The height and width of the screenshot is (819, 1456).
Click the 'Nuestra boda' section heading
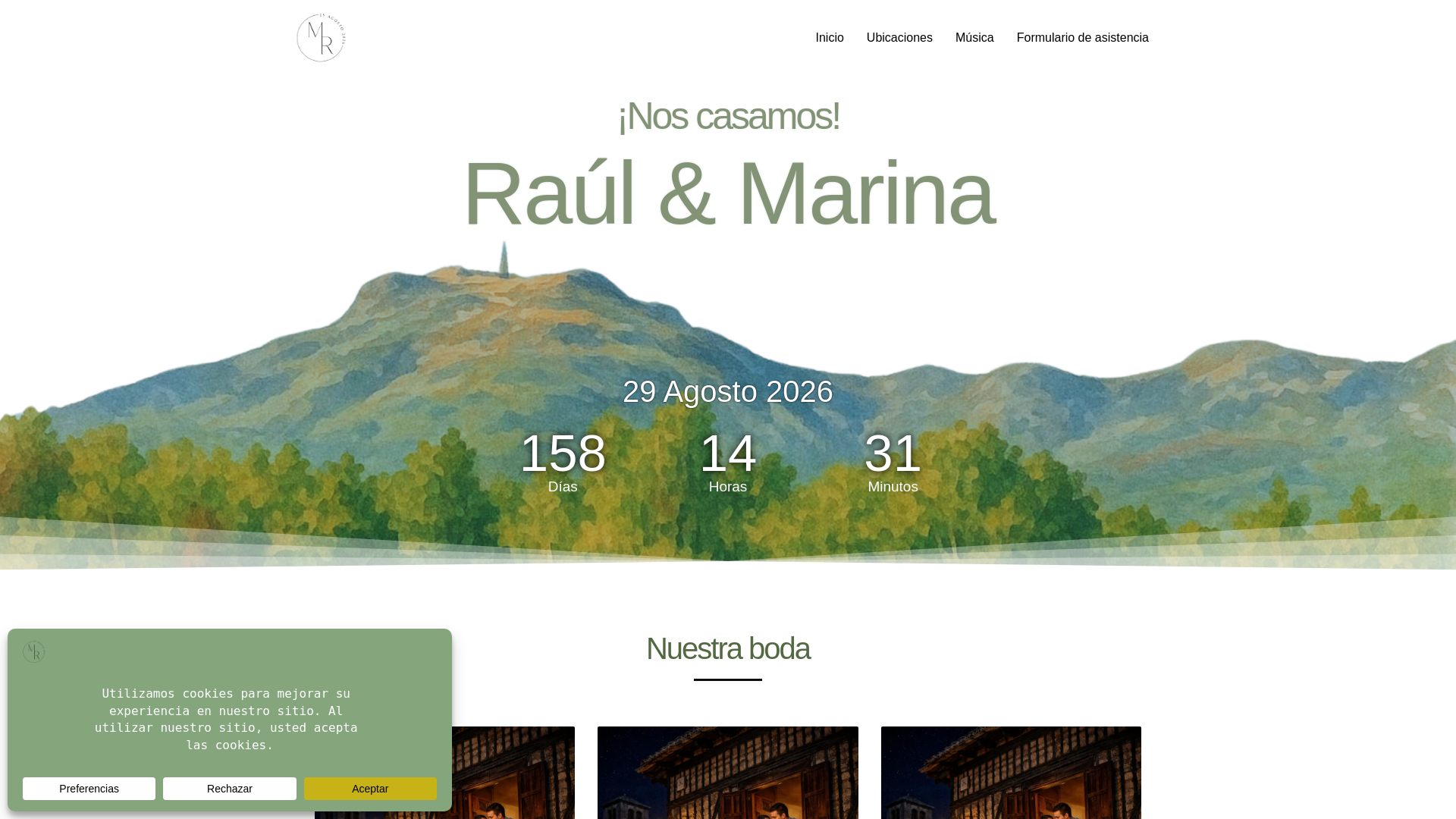pos(728,649)
